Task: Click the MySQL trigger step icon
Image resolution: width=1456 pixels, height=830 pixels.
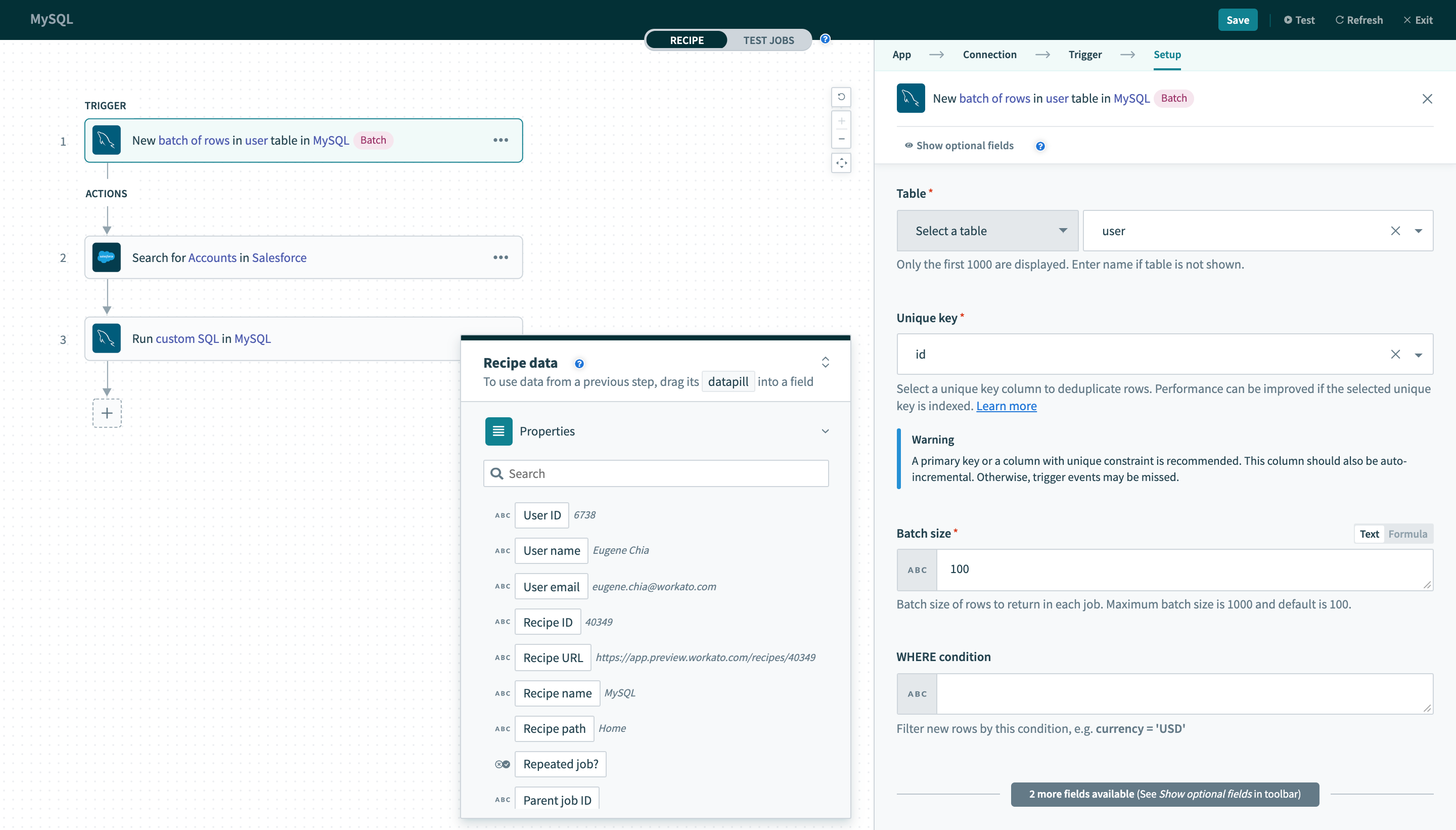Action: 106,140
